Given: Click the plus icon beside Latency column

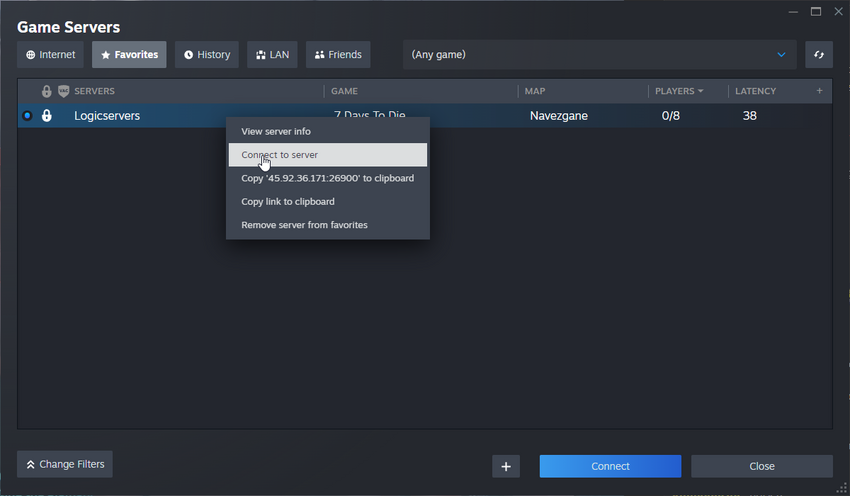Looking at the screenshot, I should click(819, 91).
